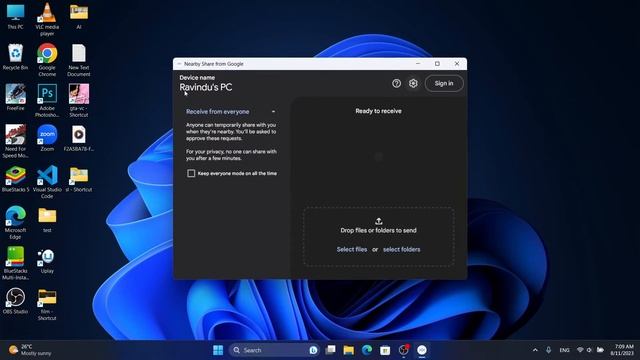
Task: Show hidden system tray icons
Action: [x=535, y=350]
